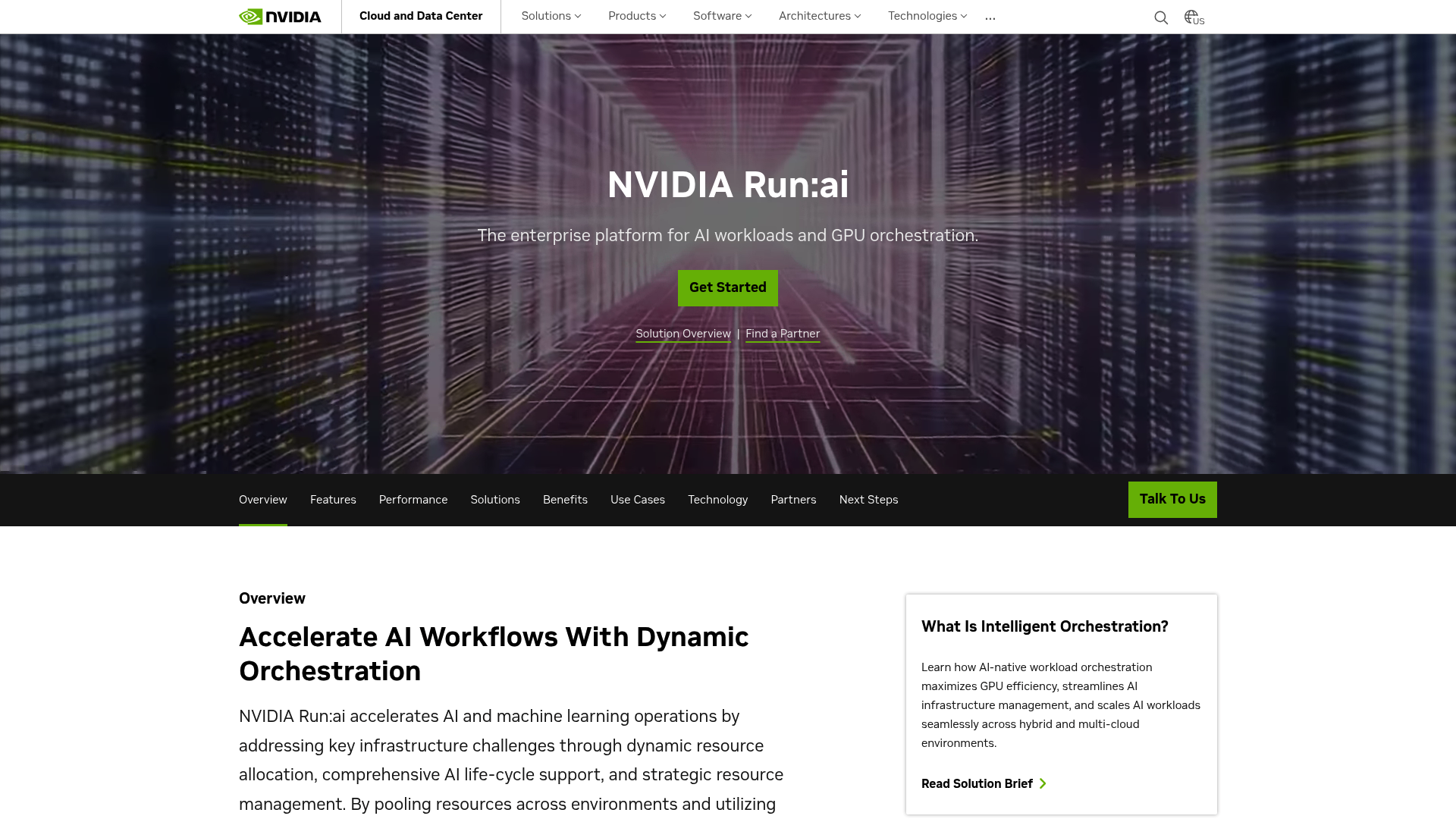This screenshot has height=819, width=1456.
Task: Click the hero subtitle about GPU orchestration
Action: [728, 236]
